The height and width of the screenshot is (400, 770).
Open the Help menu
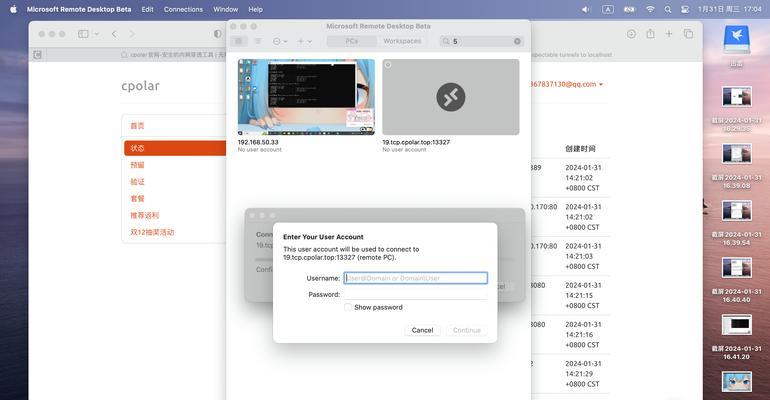[x=255, y=9]
